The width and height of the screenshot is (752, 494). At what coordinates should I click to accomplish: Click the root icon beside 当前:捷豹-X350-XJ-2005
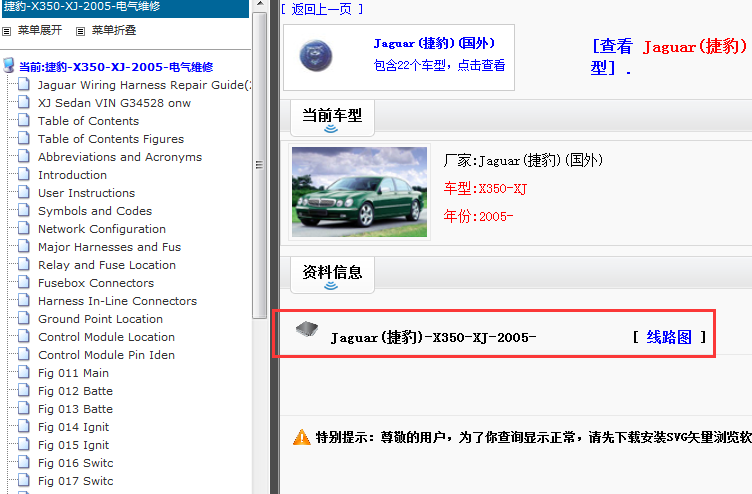click(x=9, y=65)
